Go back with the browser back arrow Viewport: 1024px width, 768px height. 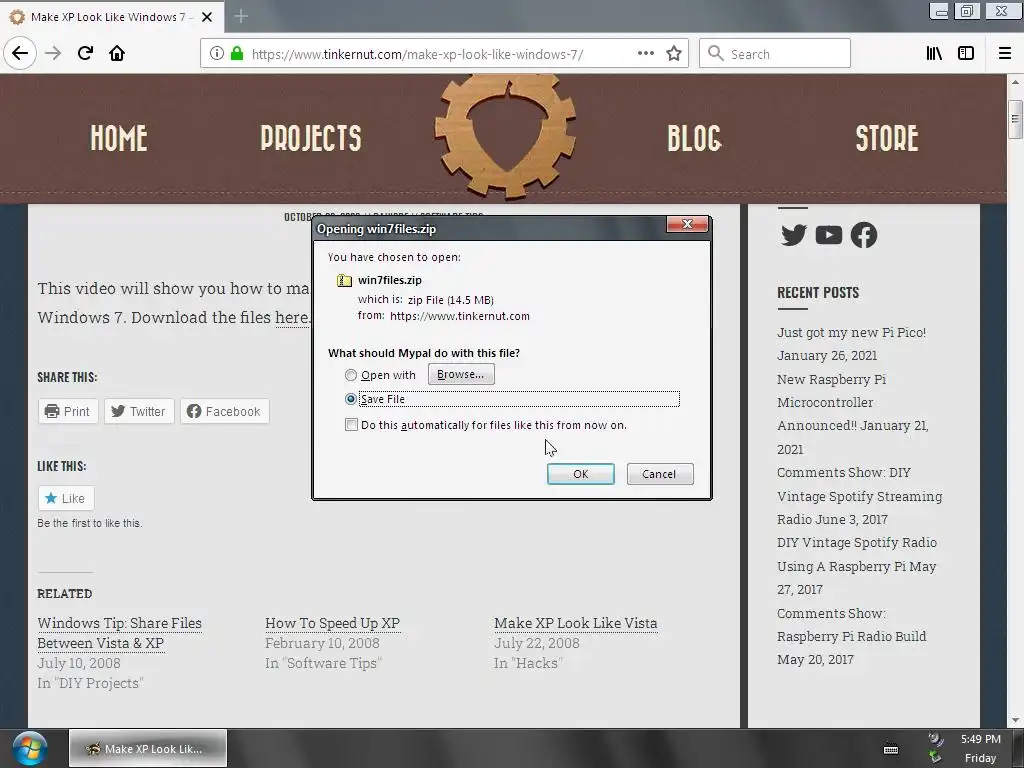coord(20,53)
